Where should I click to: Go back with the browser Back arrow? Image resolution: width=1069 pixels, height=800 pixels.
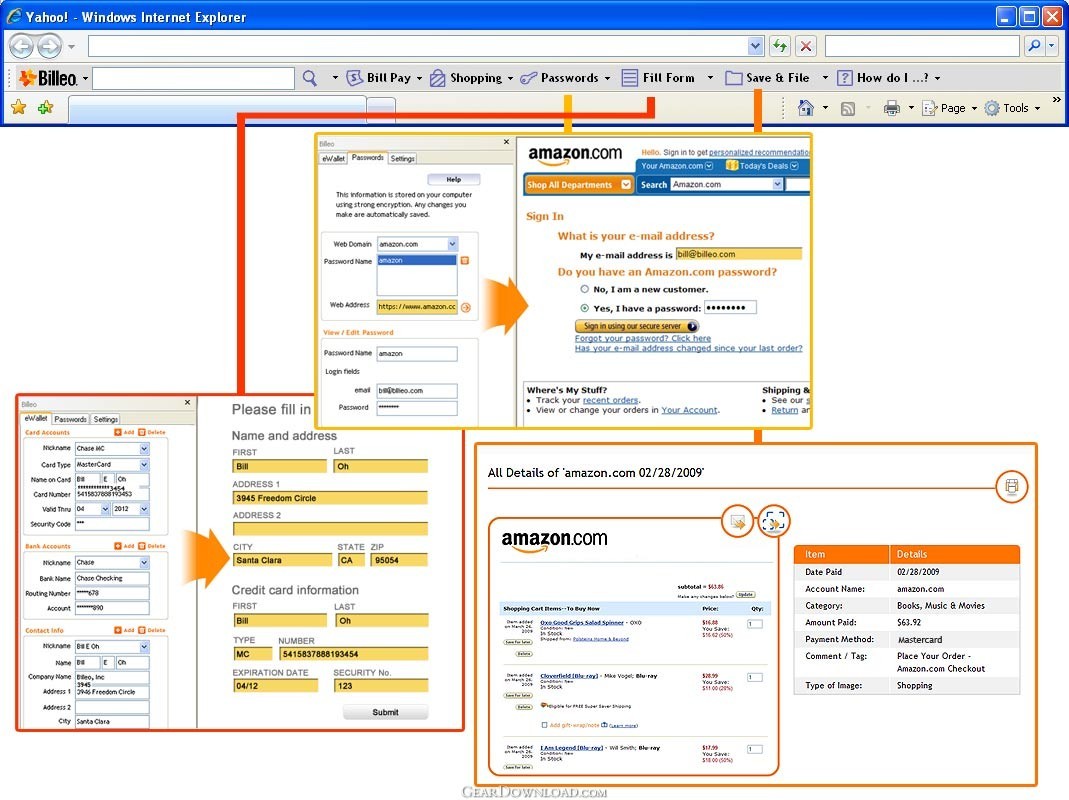pyautogui.click(x=22, y=46)
